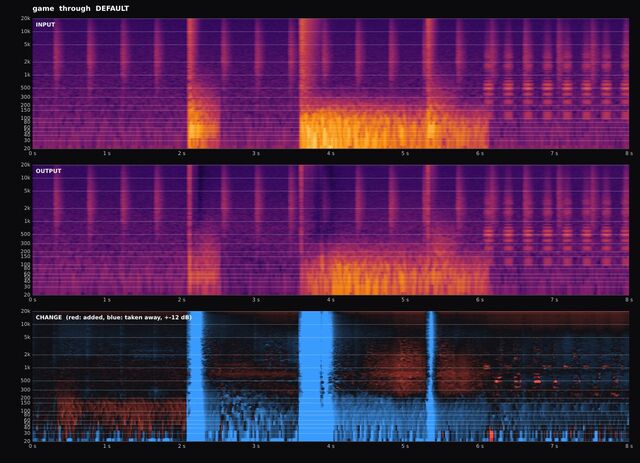Screen dimensions: 640x463
Task: Click the 5 s time tick below the CHANGE panel
Action: pos(405,446)
